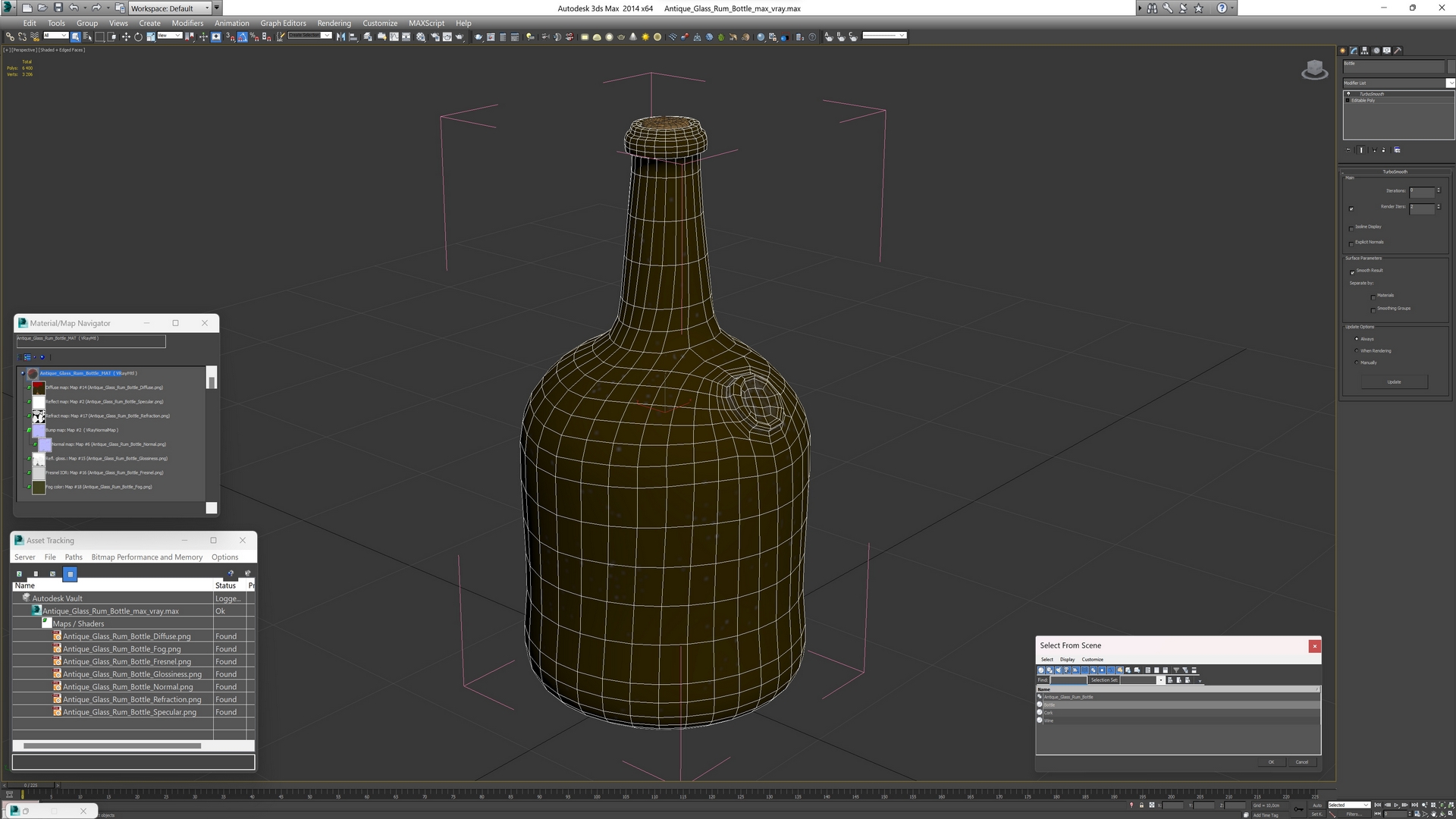Enable the Isoline Display checkbox
The width and height of the screenshot is (1456, 819).
coord(1351,227)
